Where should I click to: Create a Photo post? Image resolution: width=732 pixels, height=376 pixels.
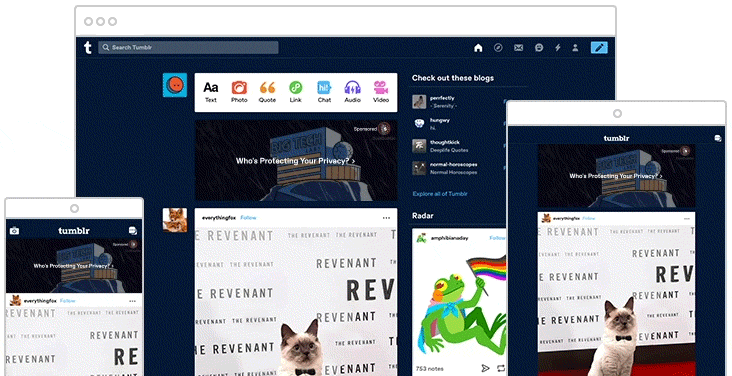tap(239, 92)
